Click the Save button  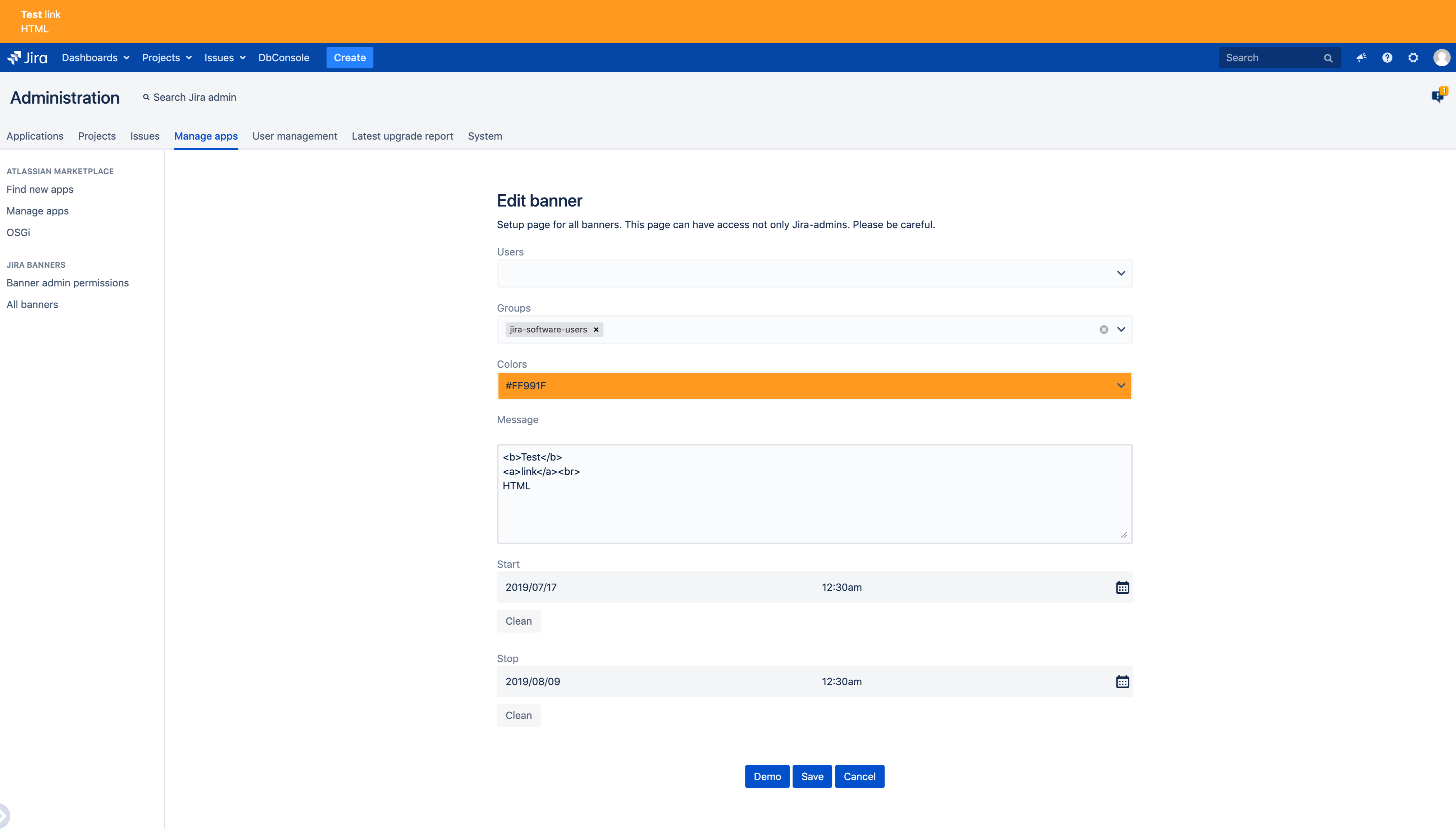click(x=812, y=776)
